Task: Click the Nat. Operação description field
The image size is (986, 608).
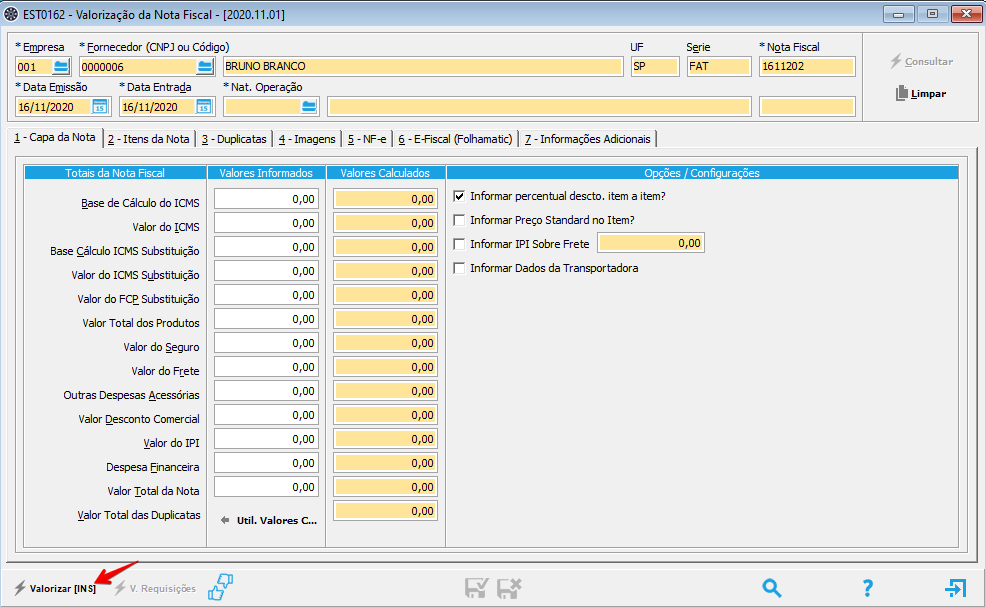Action: (539, 107)
